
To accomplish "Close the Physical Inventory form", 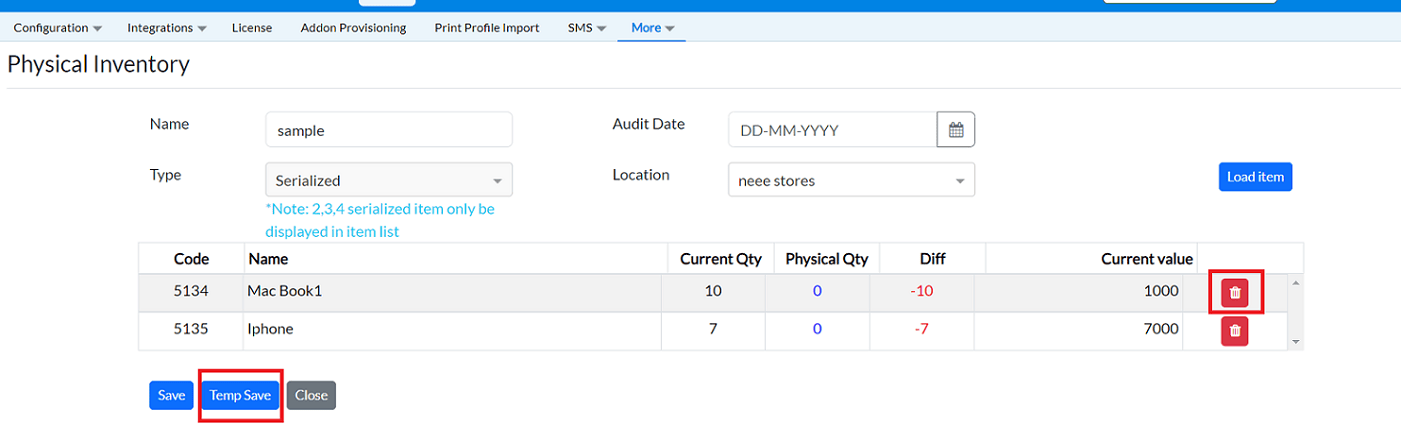I will click(311, 395).
